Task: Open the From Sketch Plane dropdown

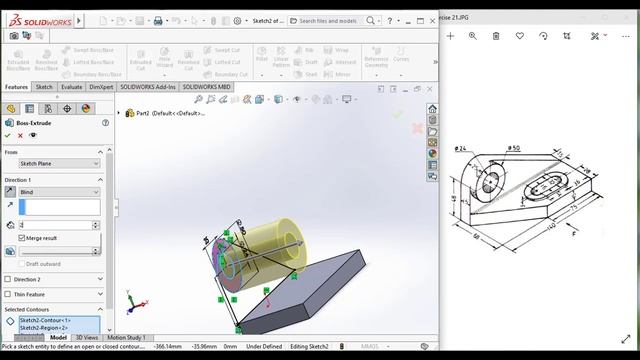Action: pos(59,163)
